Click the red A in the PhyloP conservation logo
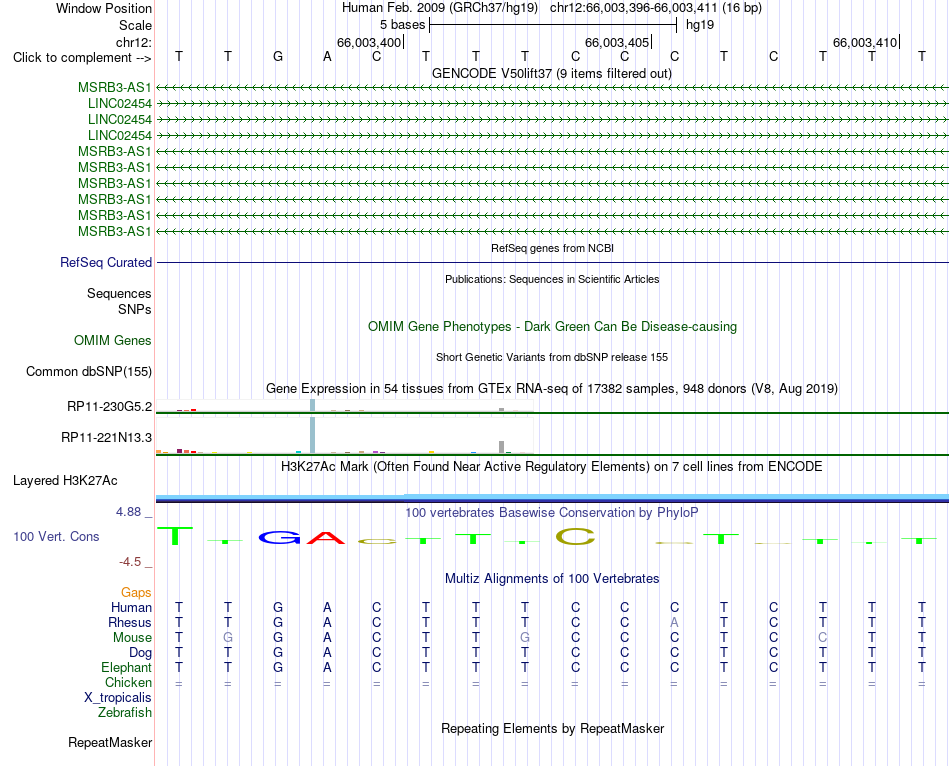This screenshot has height=766, width=950. [326, 537]
